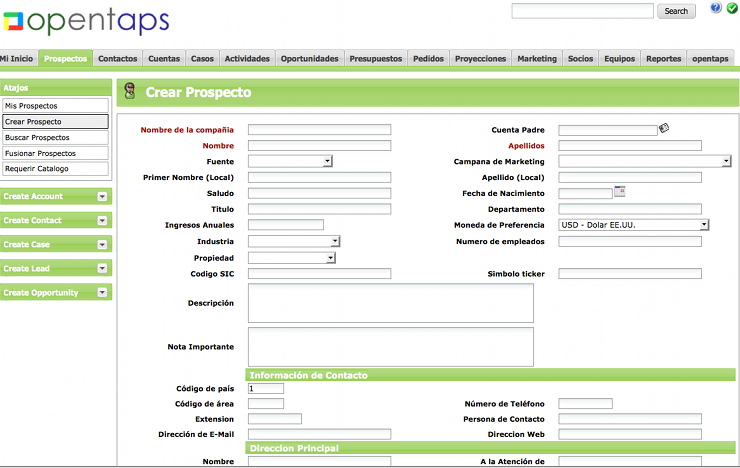This screenshot has height=468, width=740.
Task: Open the Fusionar Prospectos shortcut
Action: (55, 153)
